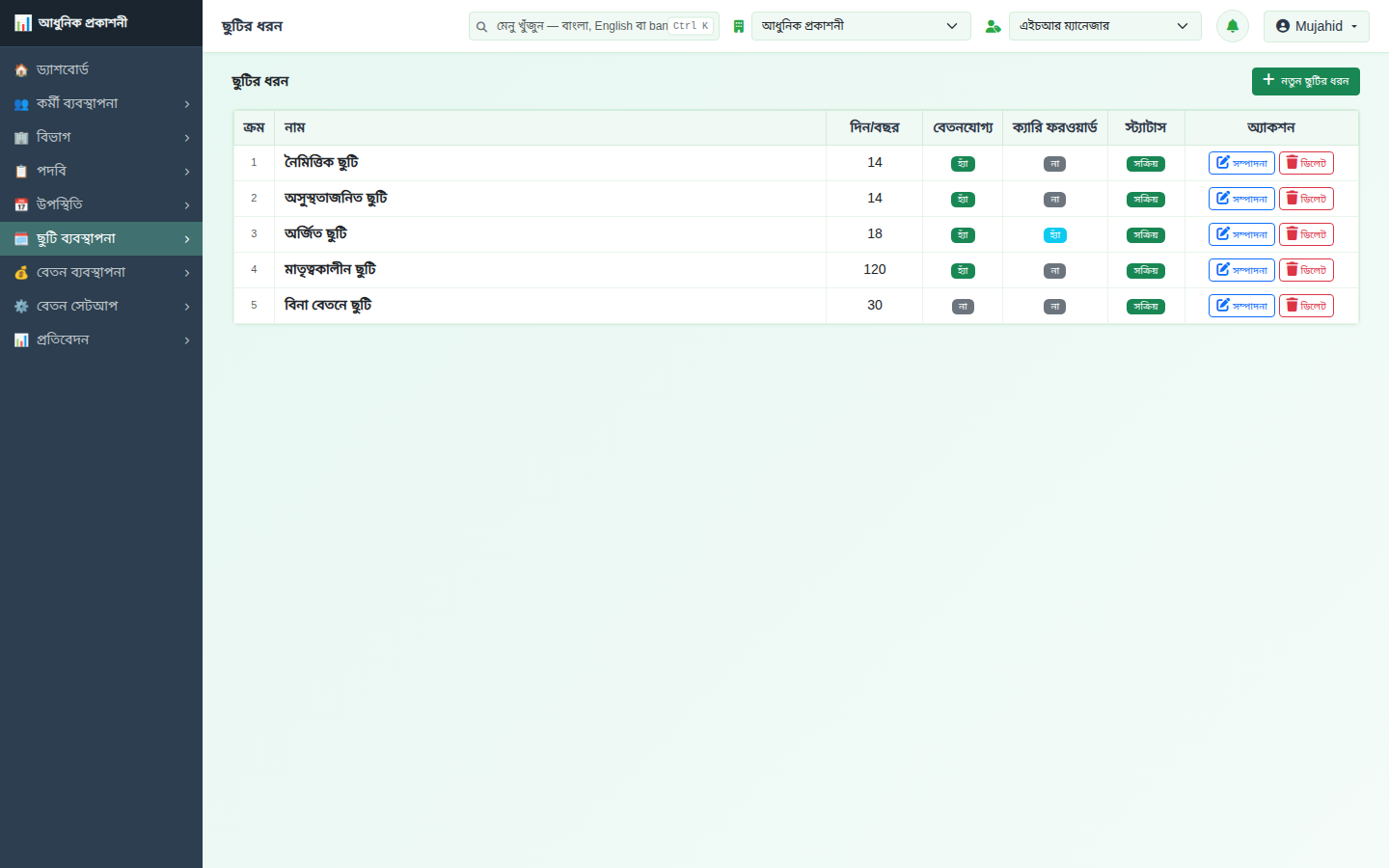Open the এইচআর ম্যানেজার role dropdown
The height and width of the screenshot is (868, 1389).
coord(1105,26)
